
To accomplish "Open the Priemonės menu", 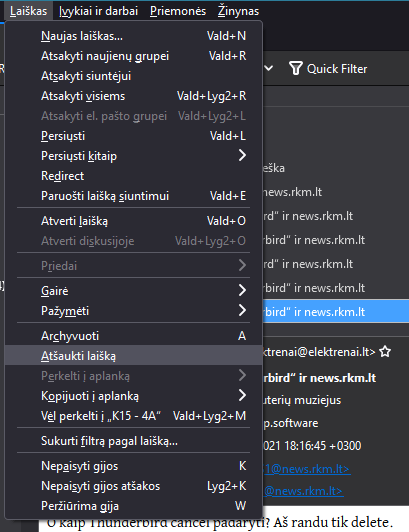I will (x=178, y=11).
